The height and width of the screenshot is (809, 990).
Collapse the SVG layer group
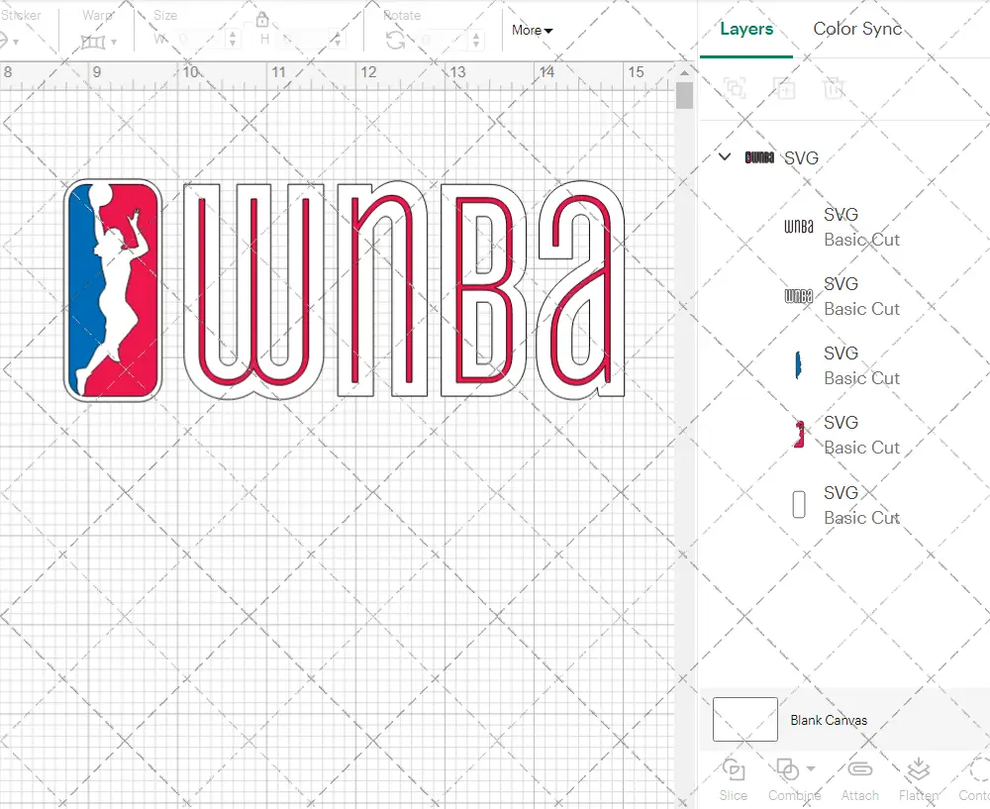(724, 157)
